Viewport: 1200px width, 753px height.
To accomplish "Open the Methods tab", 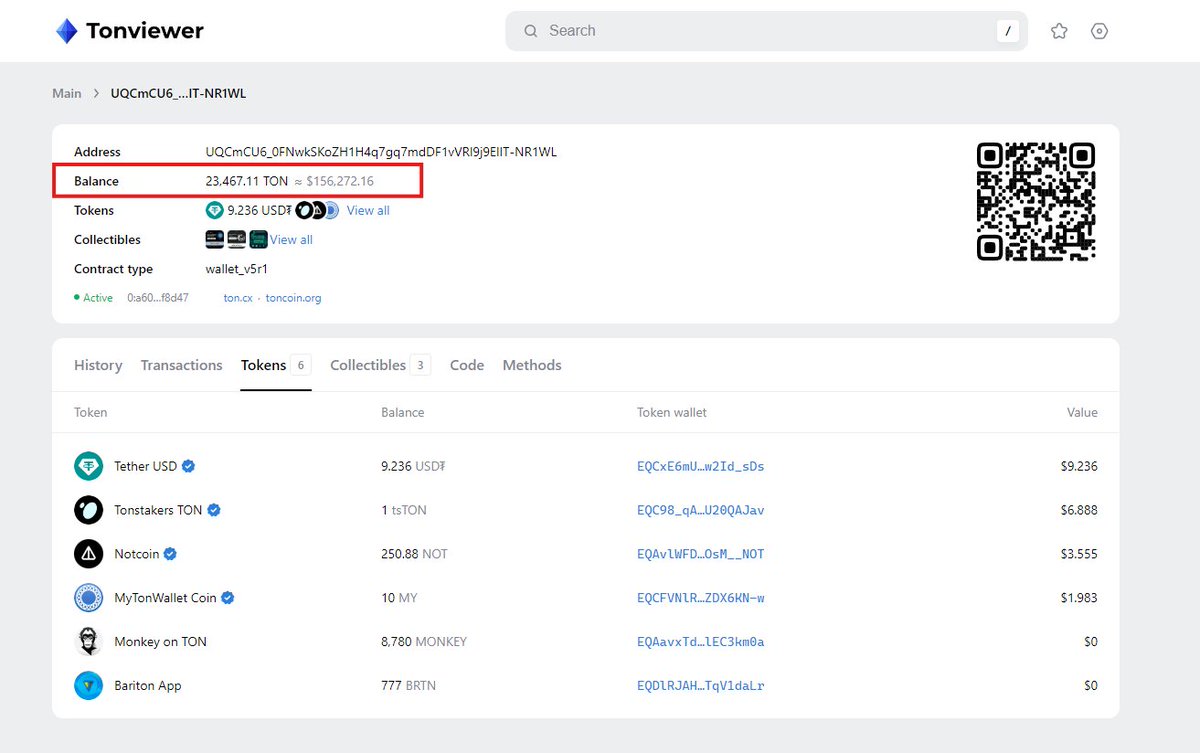I will (x=532, y=365).
